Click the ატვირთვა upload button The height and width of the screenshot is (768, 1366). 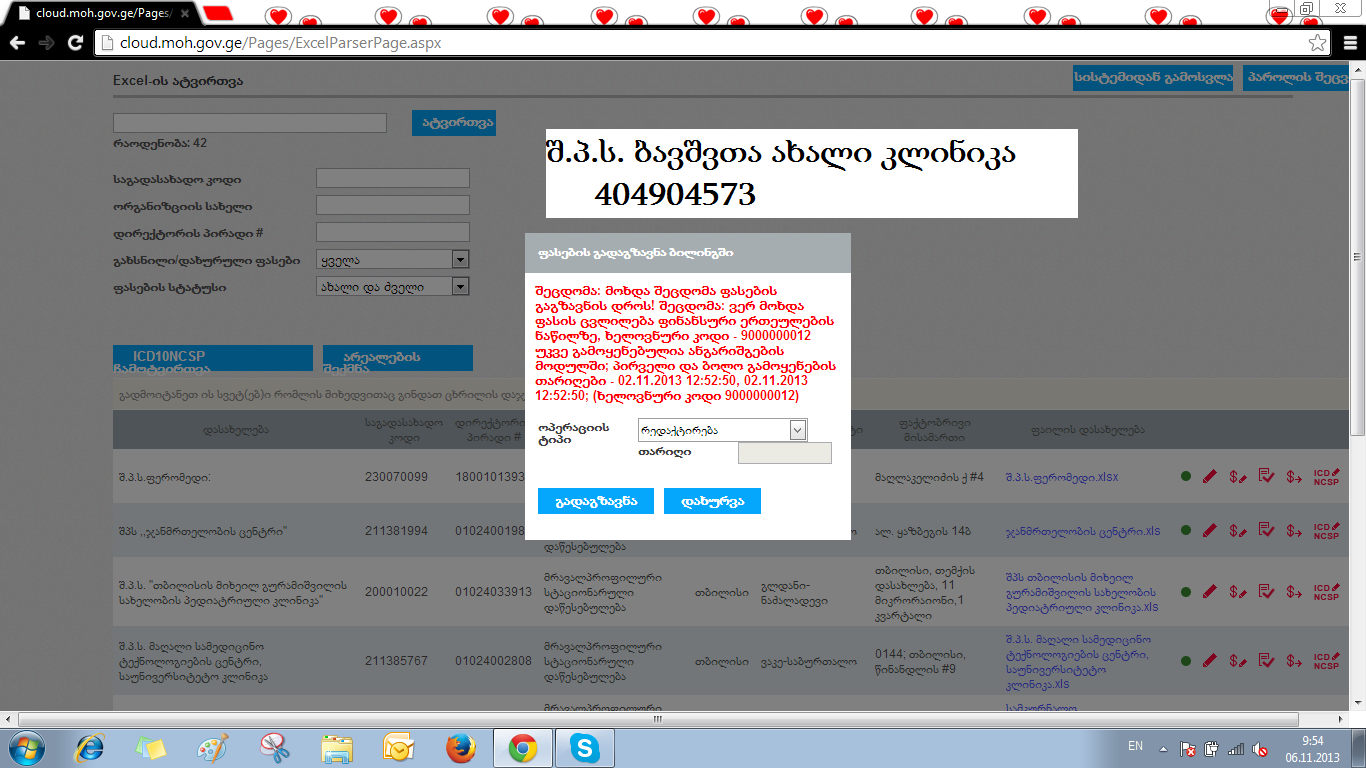tap(453, 123)
